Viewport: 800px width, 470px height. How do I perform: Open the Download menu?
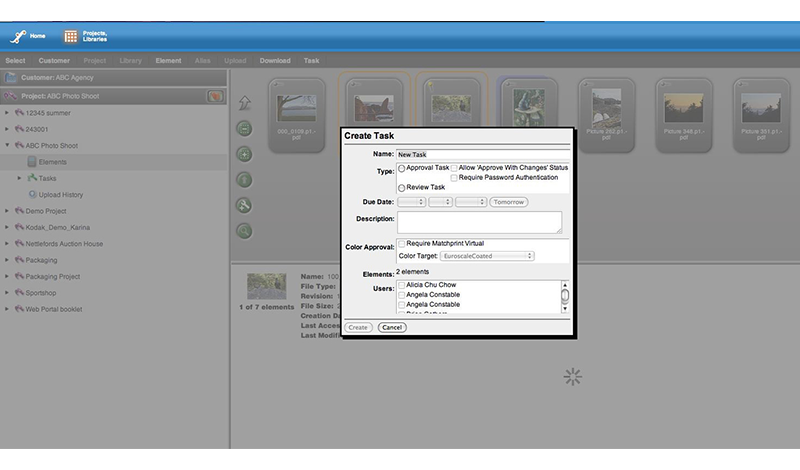(x=275, y=60)
